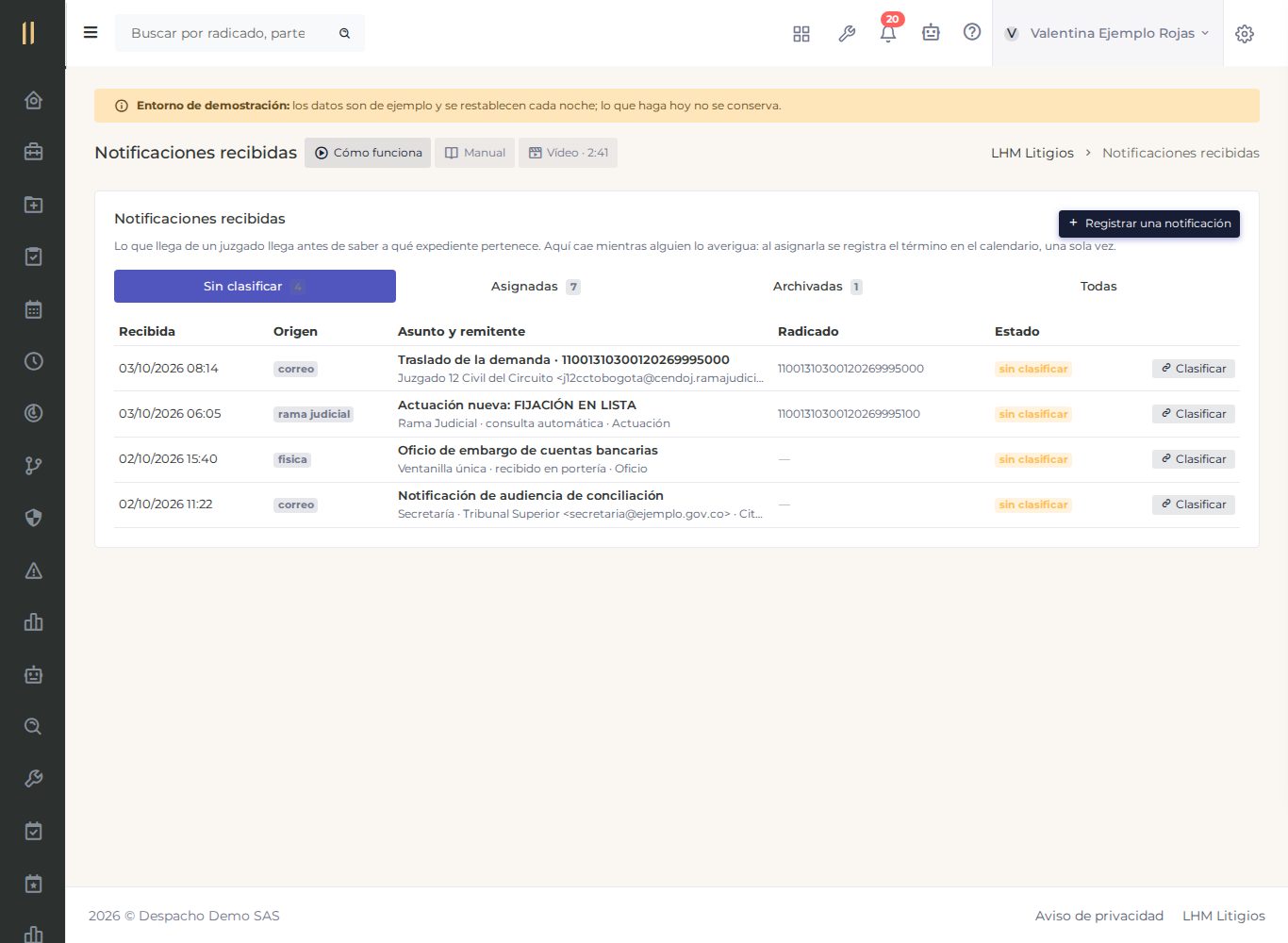
Task: Click the shield icon in the sidebar
Action: point(33,518)
